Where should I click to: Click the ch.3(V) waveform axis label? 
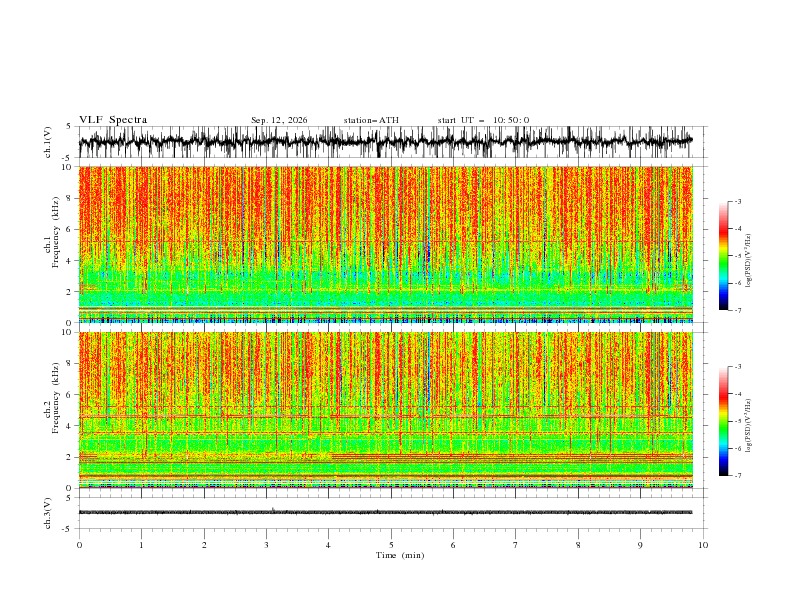(x=48, y=513)
